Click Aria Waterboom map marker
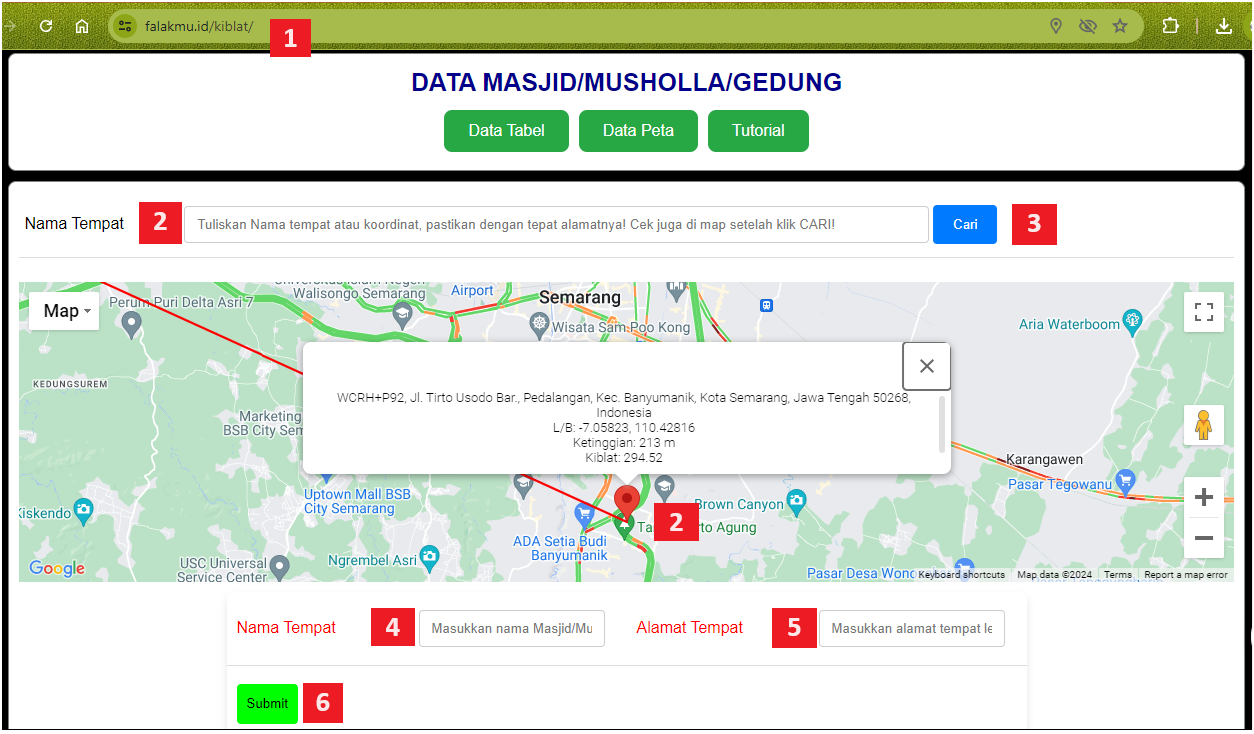1254x734 pixels. click(x=1132, y=320)
